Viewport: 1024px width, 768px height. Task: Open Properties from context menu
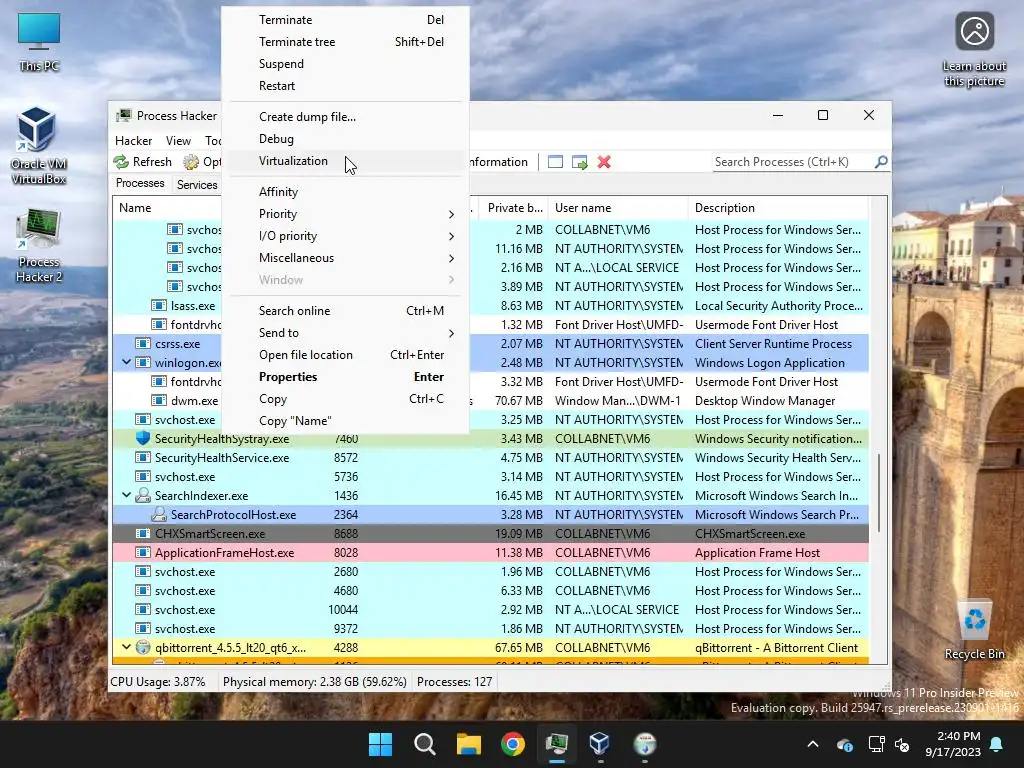[x=345, y=377]
